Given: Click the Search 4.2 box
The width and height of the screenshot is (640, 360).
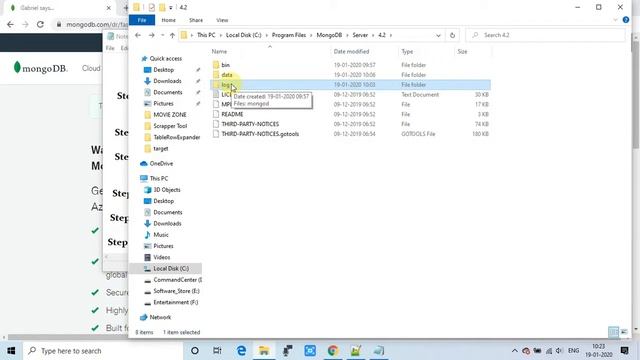Looking at the screenshot, I should pyautogui.click(x=546, y=36).
